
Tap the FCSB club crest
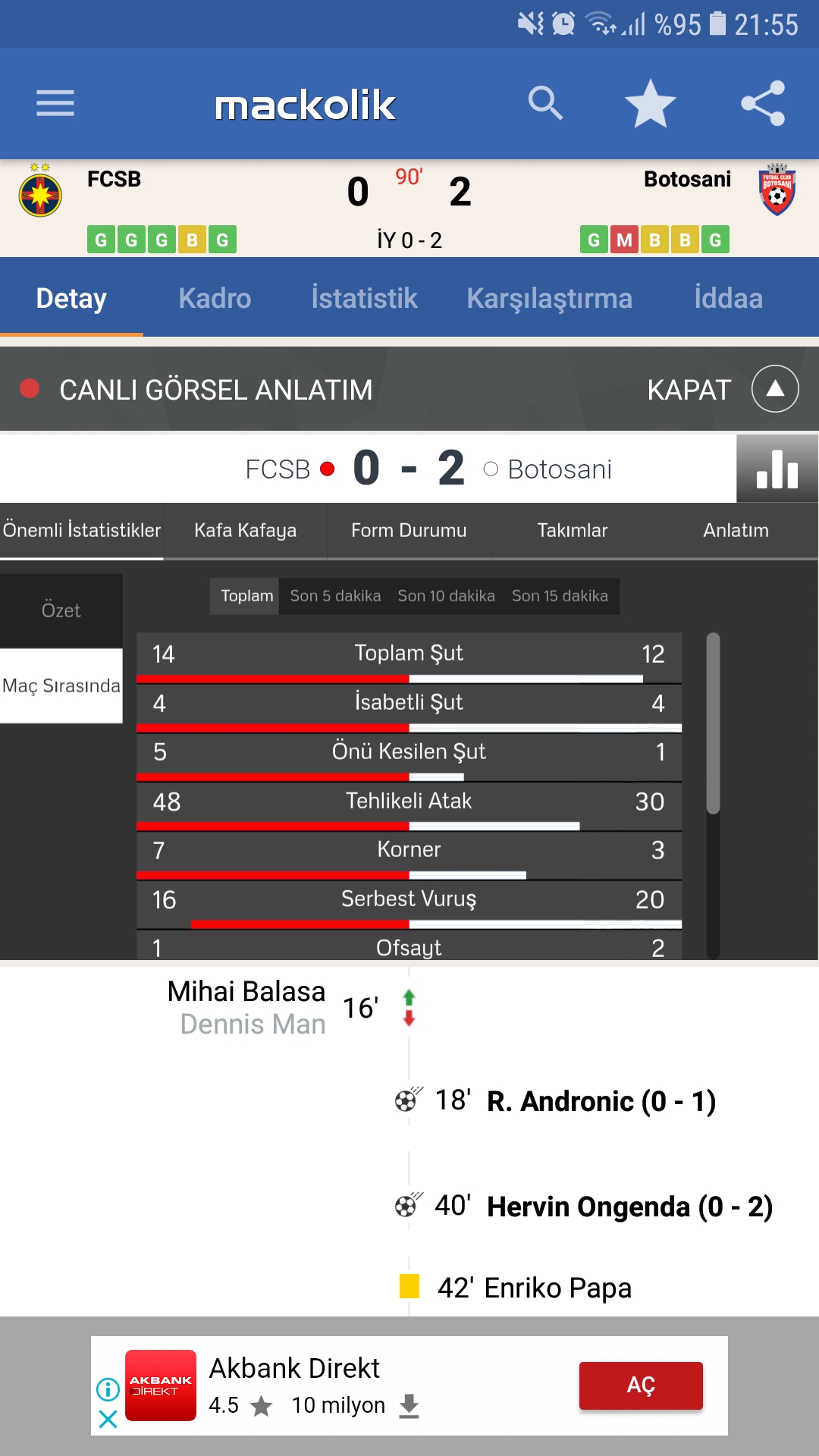click(40, 191)
